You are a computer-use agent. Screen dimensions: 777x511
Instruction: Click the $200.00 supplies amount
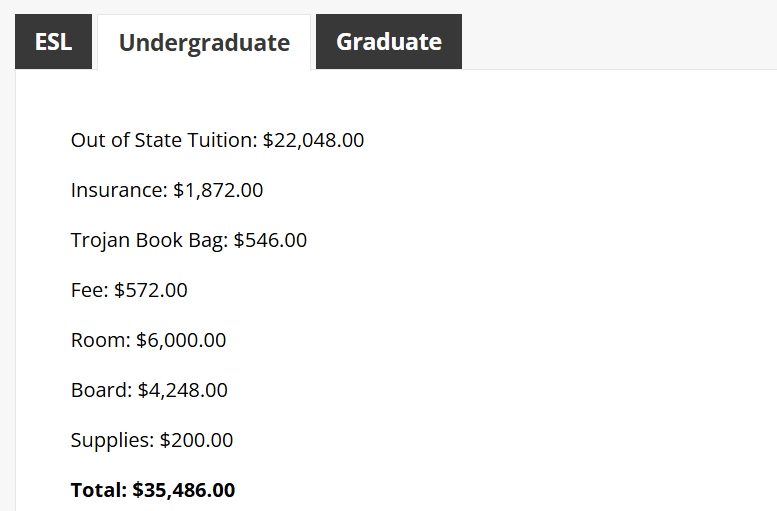pyautogui.click(x=196, y=440)
